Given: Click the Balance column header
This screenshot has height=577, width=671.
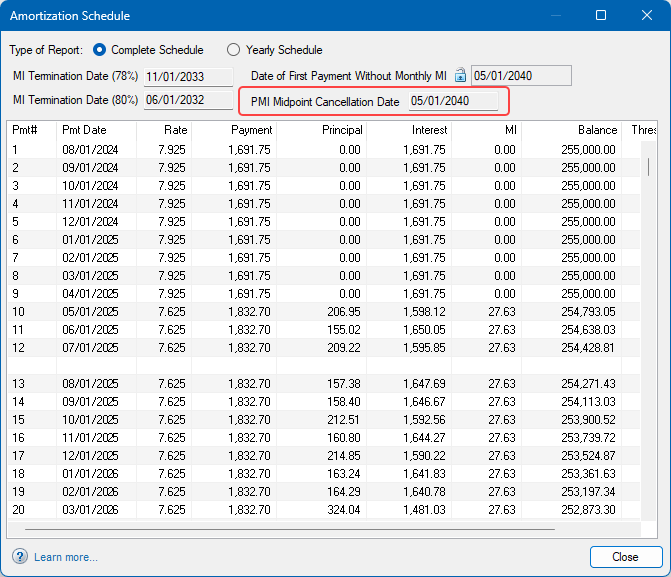Looking at the screenshot, I should pyautogui.click(x=597, y=130).
